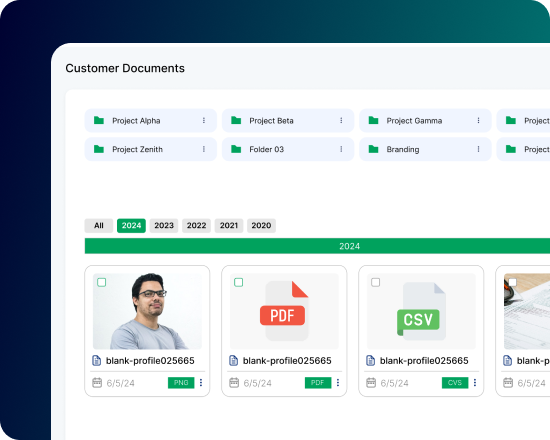This screenshot has width=550, height=440.
Task: Tick checkbox on the CSV file card
Action: (376, 282)
